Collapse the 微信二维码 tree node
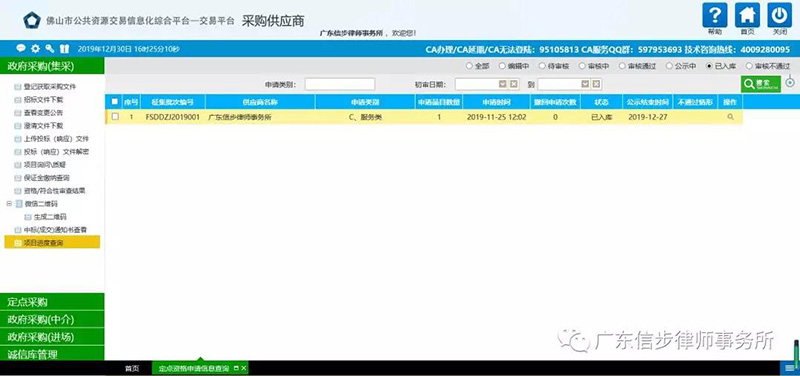Image resolution: width=800 pixels, height=376 pixels. [x=9, y=204]
